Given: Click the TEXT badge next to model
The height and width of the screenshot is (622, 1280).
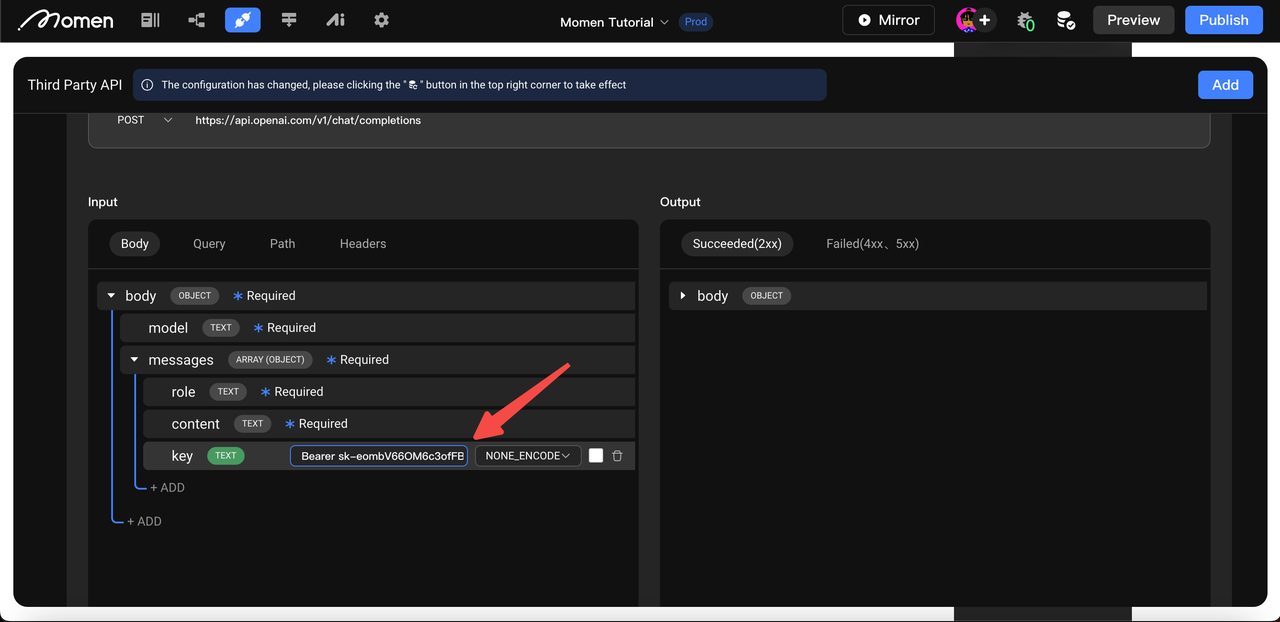Looking at the screenshot, I should pos(221,328).
